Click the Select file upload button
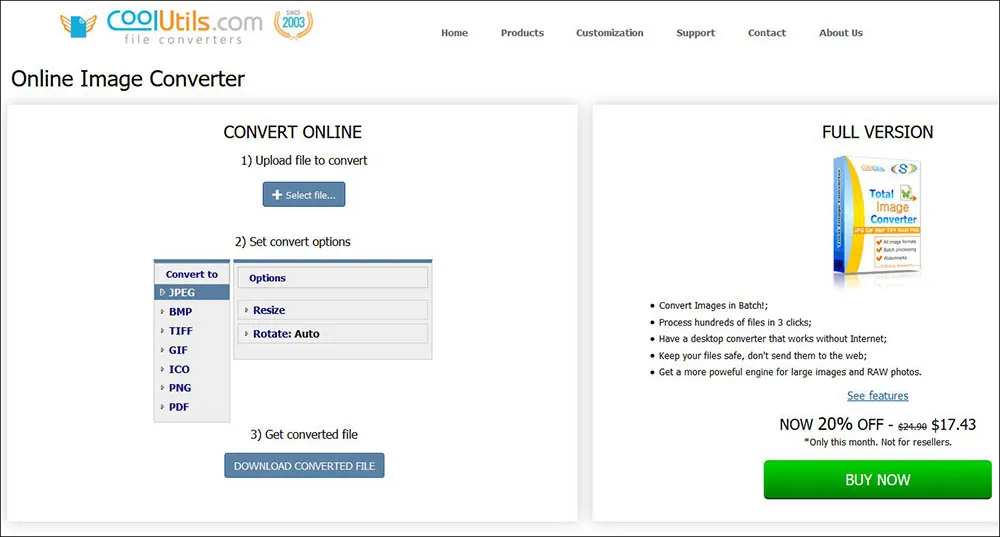Image resolution: width=1000 pixels, height=537 pixels. click(x=304, y=195)
